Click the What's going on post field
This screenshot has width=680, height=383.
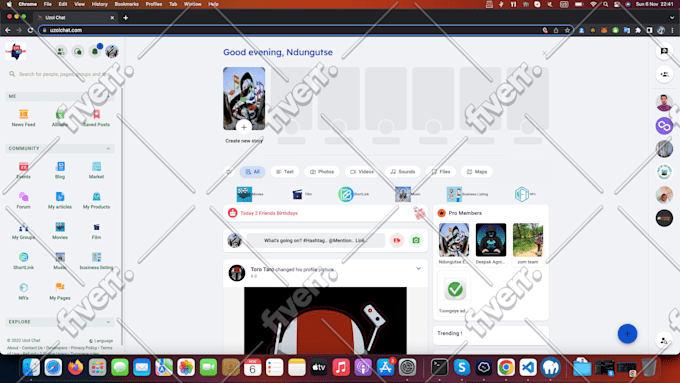click(x=316, y=240)
